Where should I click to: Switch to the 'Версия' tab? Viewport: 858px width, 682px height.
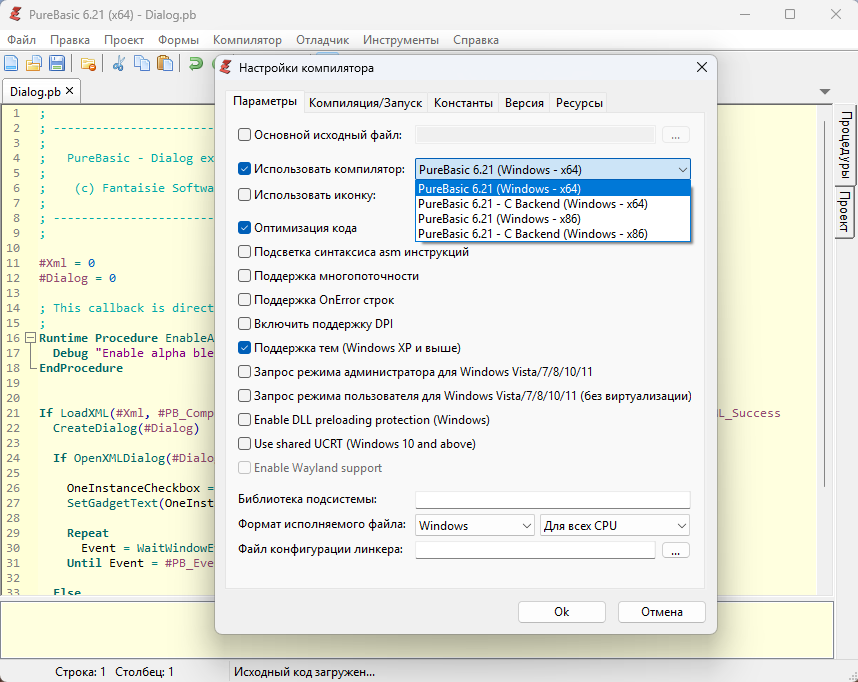(x=524, y=103)
